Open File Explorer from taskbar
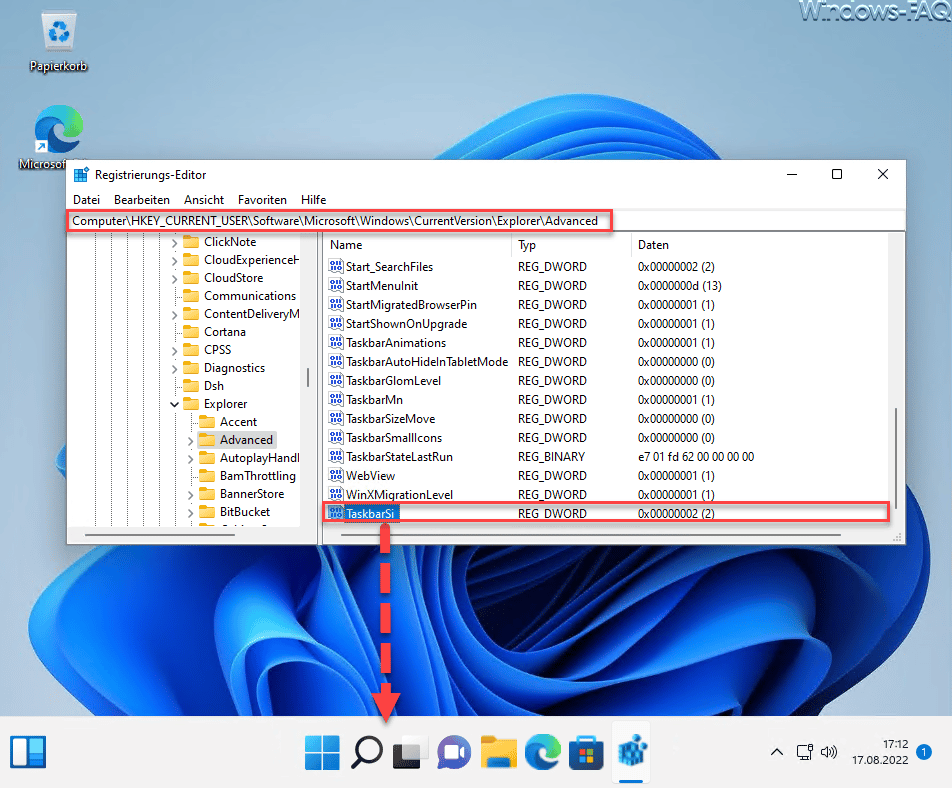 click(x=498, y=752)
